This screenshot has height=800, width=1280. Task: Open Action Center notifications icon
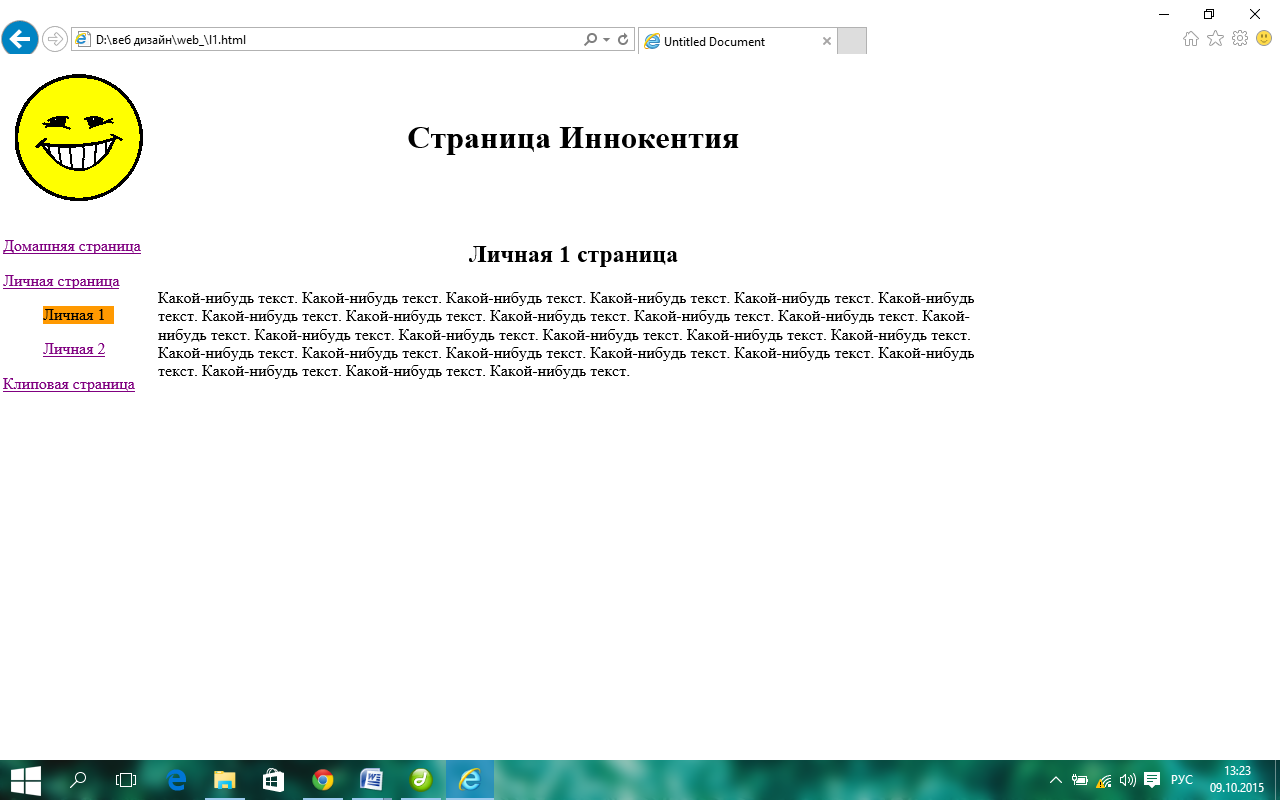pyautogui.click(x=1152, y=780)
